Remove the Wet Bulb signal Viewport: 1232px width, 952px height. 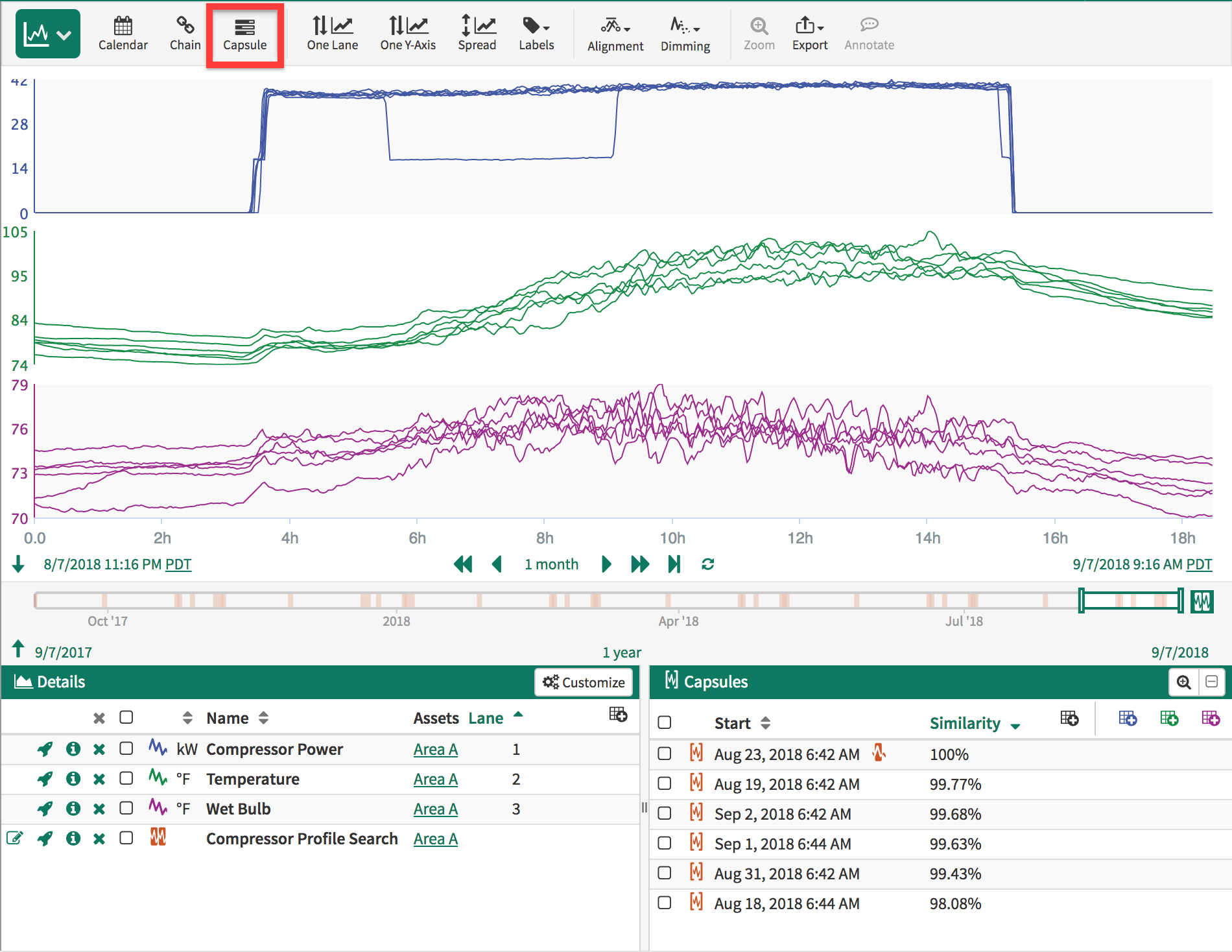tap(99, 809)
